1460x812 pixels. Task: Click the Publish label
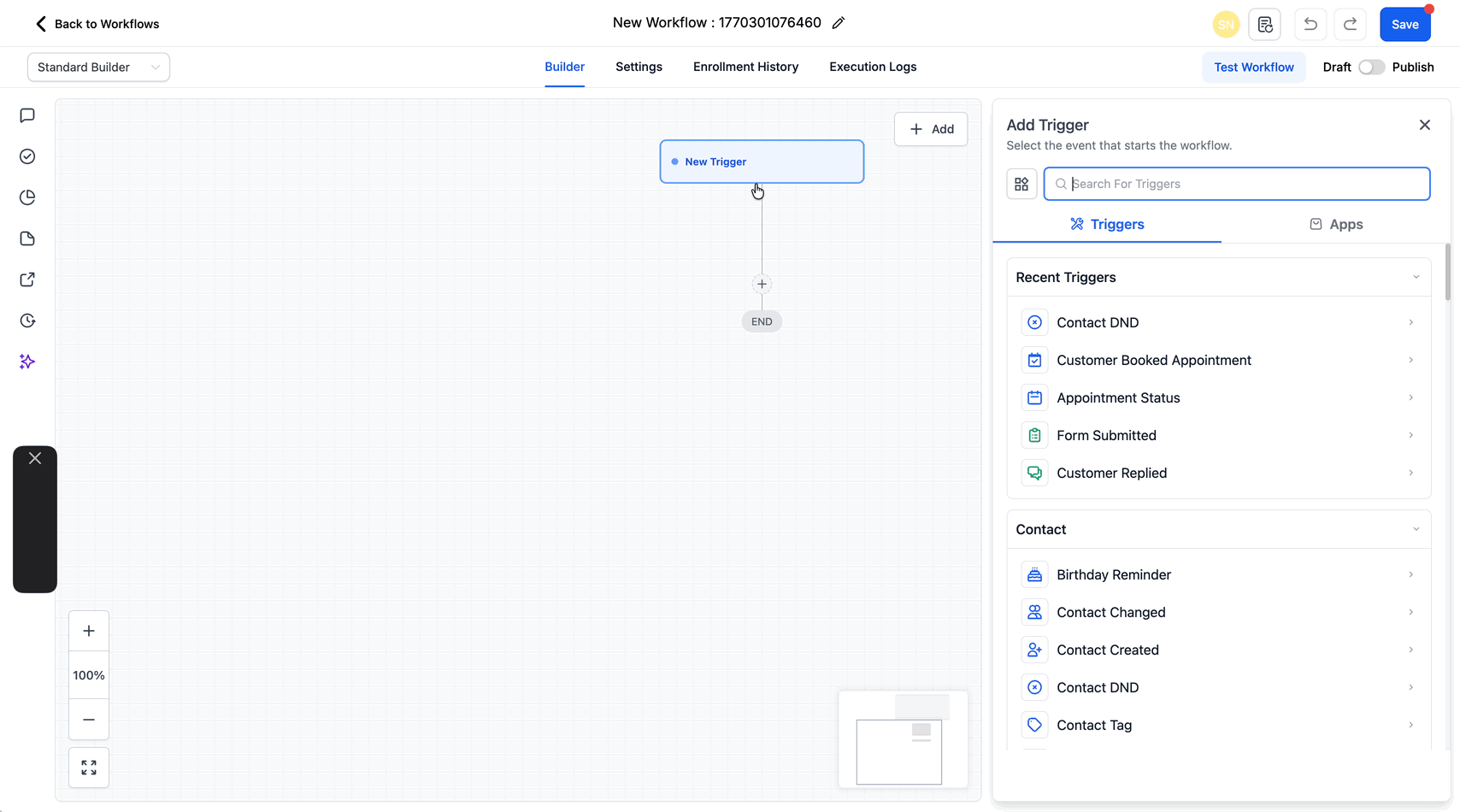1413,67
